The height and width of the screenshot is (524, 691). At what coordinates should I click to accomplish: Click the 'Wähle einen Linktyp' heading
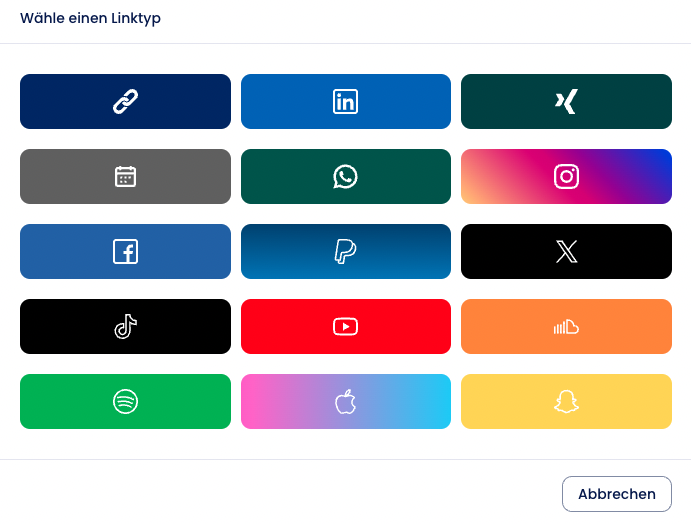[x=90, y=18]
